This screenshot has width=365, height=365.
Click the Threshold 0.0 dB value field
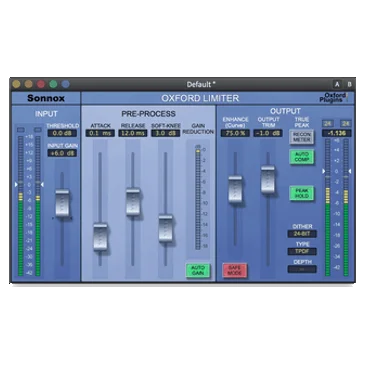62,133
